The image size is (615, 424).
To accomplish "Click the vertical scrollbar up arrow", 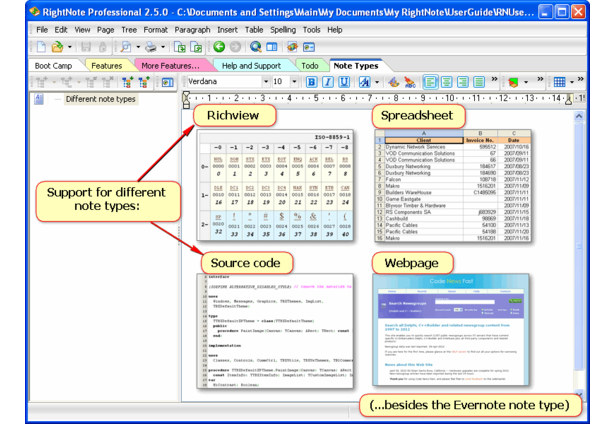I will 579,116.
